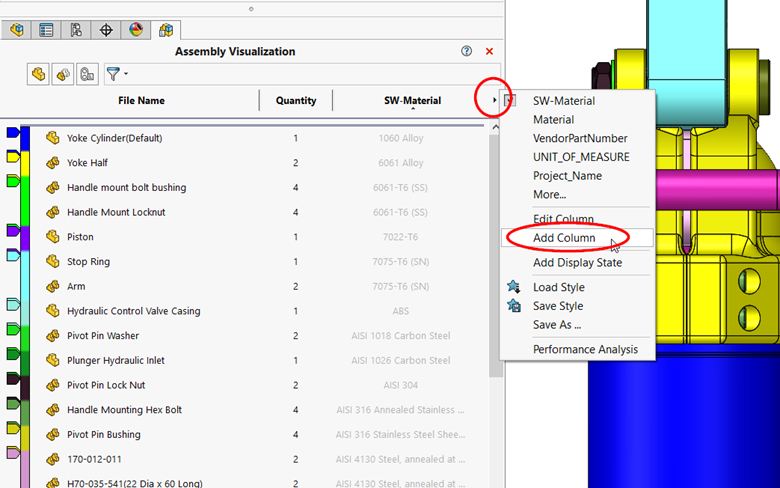The height and width of the screenshot is (488, 780).
Task: Open the DimXpertManager crosshair tab
Action: tap(105, 30)
